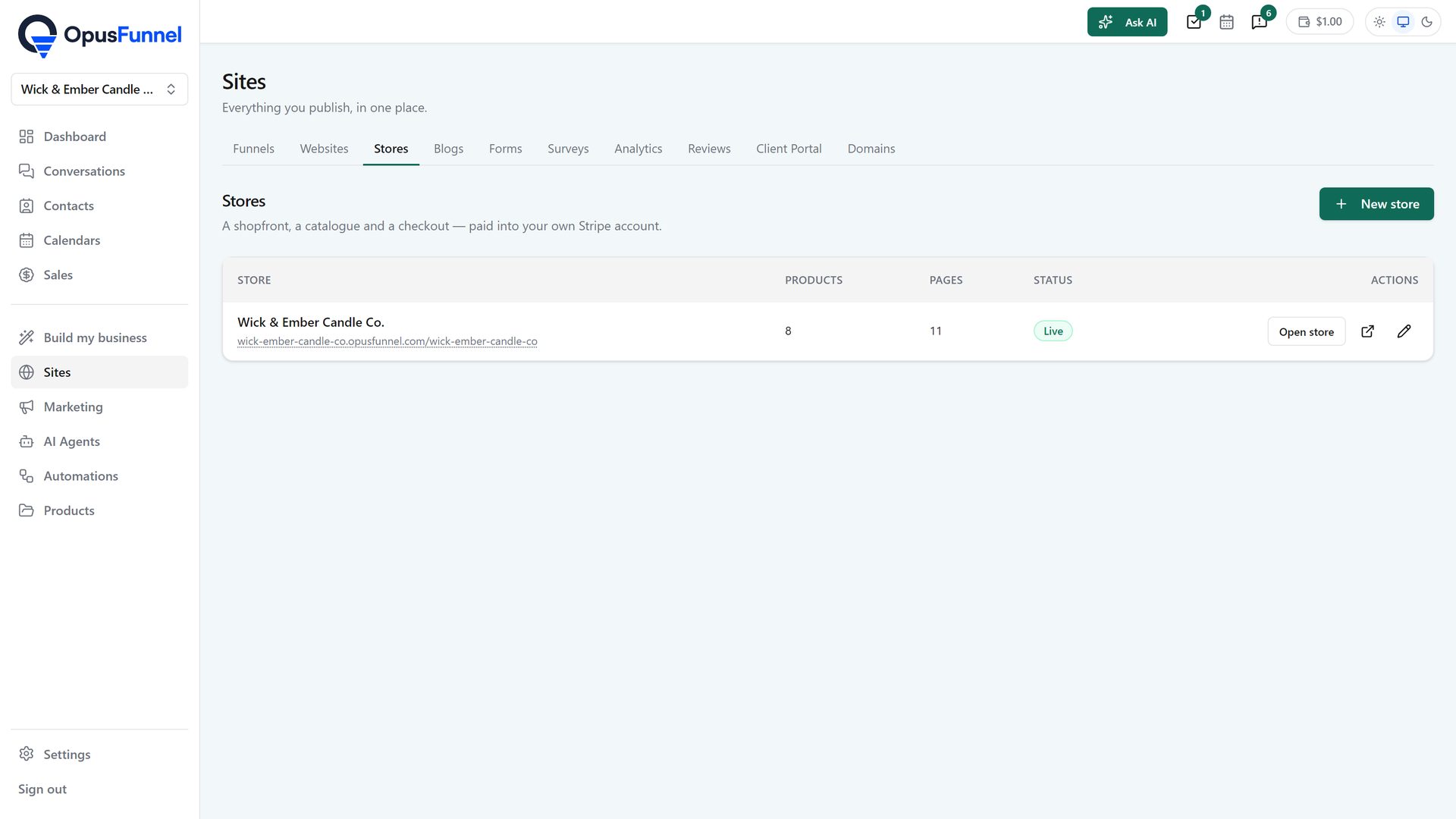This screenshot has height=819, width=1456.
Task: Open Settings in the sidebar
Action: (99, 755)
